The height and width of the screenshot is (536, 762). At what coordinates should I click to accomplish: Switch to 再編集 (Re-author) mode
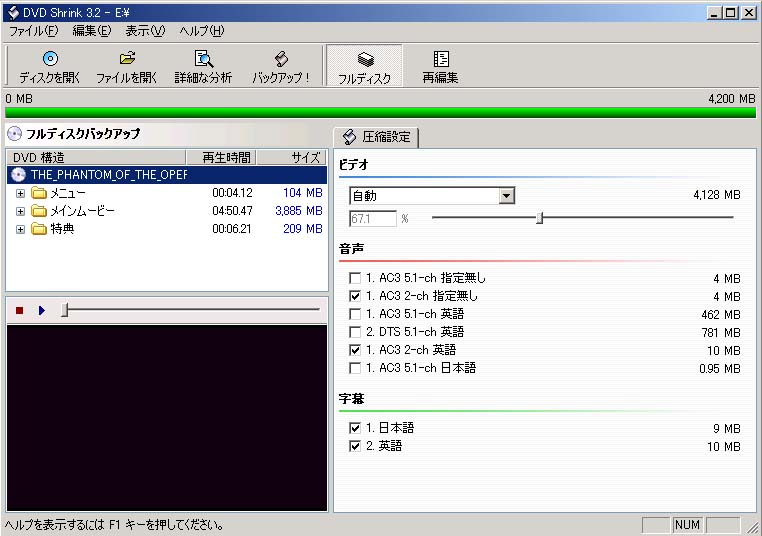coord(440,66)
